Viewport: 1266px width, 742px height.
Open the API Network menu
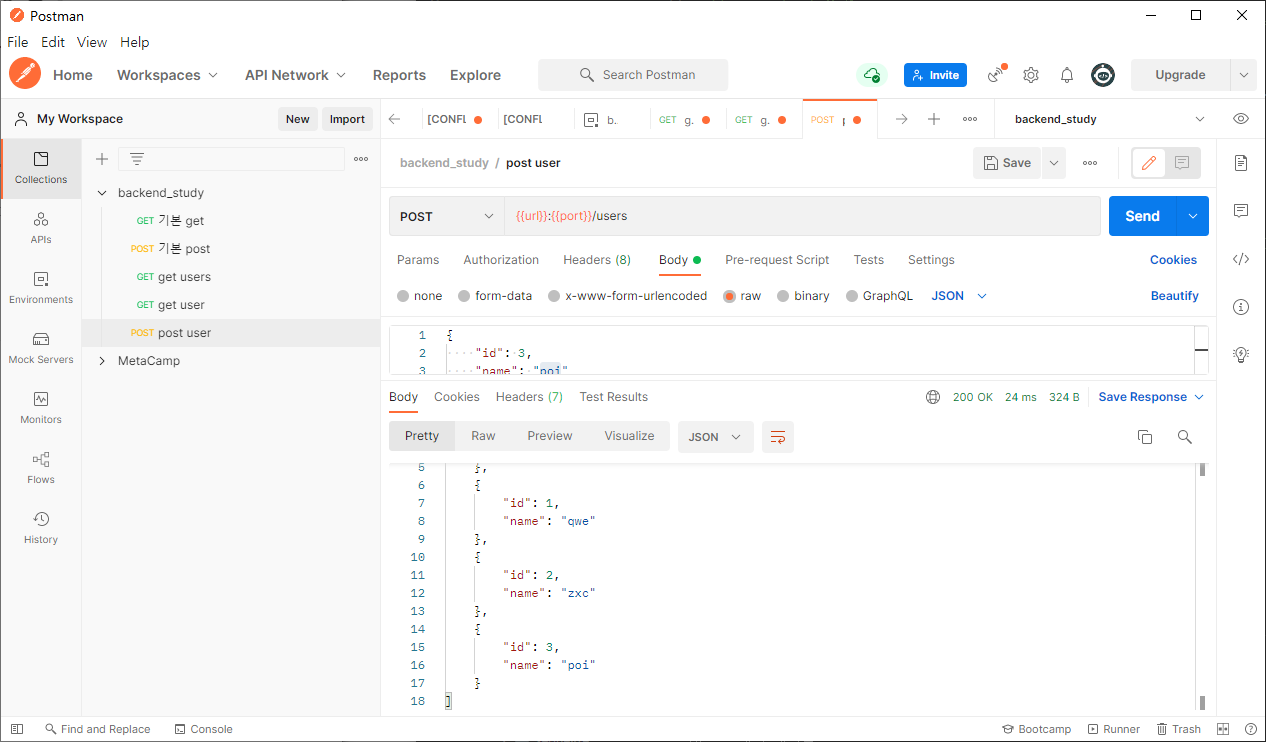(295, 75)
